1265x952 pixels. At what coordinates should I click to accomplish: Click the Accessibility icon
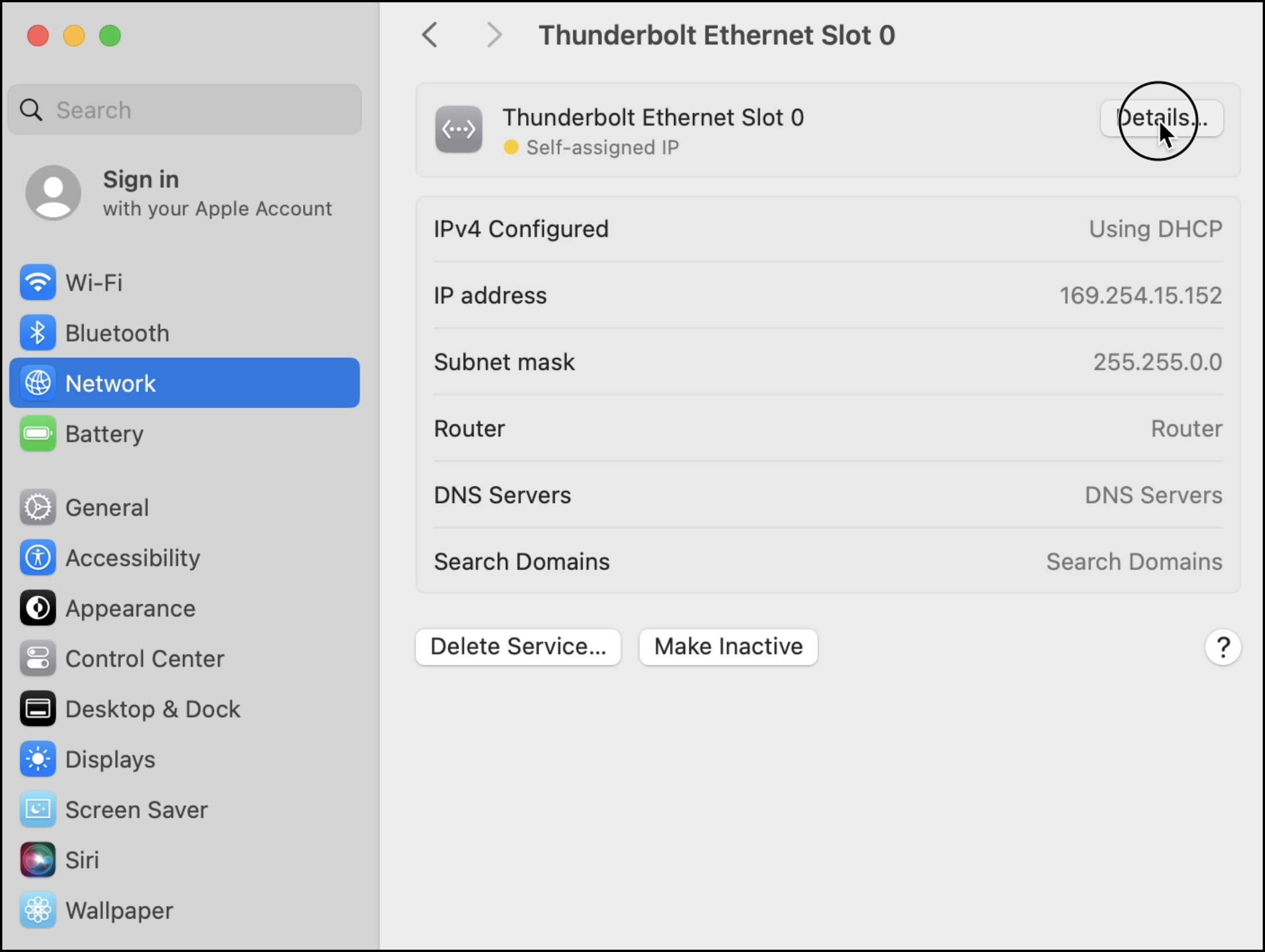pyautogui.click(x=38, y=558)
